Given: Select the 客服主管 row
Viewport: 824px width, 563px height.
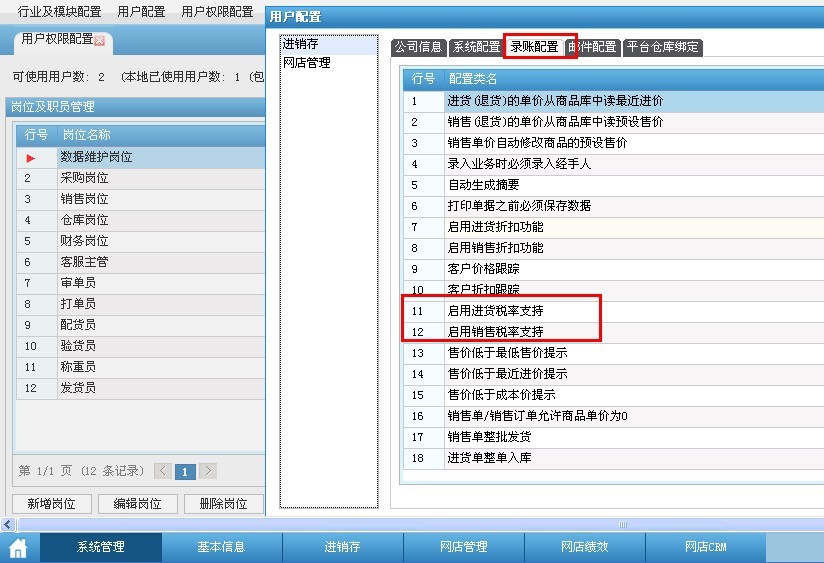Looking at the screenshot, I should tap(141, 262).
